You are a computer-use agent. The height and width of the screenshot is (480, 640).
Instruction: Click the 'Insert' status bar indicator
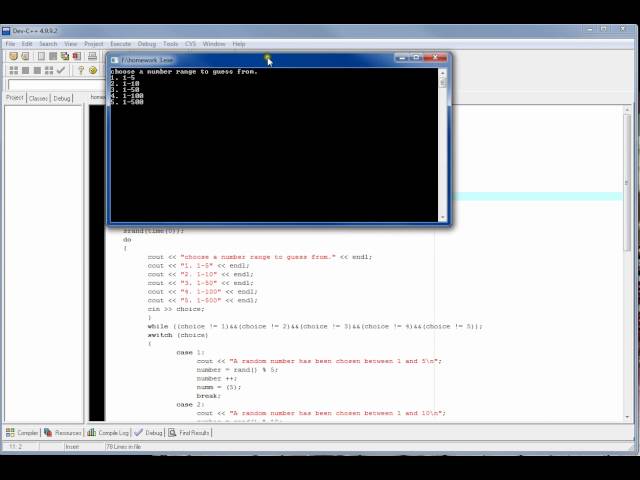(x=72, y=447)
